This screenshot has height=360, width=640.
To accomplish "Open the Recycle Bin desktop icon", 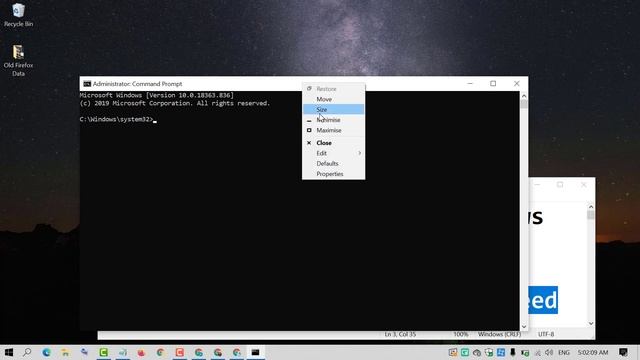I will point(18,15).
